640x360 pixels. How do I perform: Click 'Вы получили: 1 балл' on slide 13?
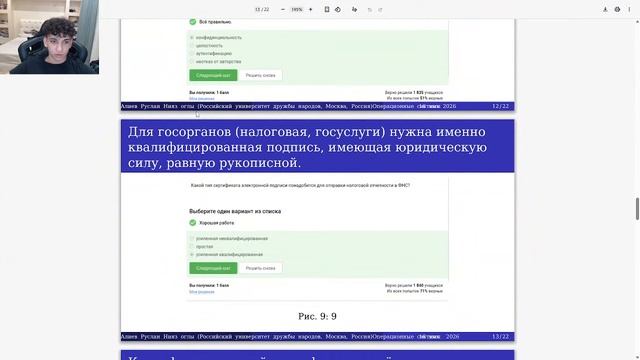[x=209, y=286]
